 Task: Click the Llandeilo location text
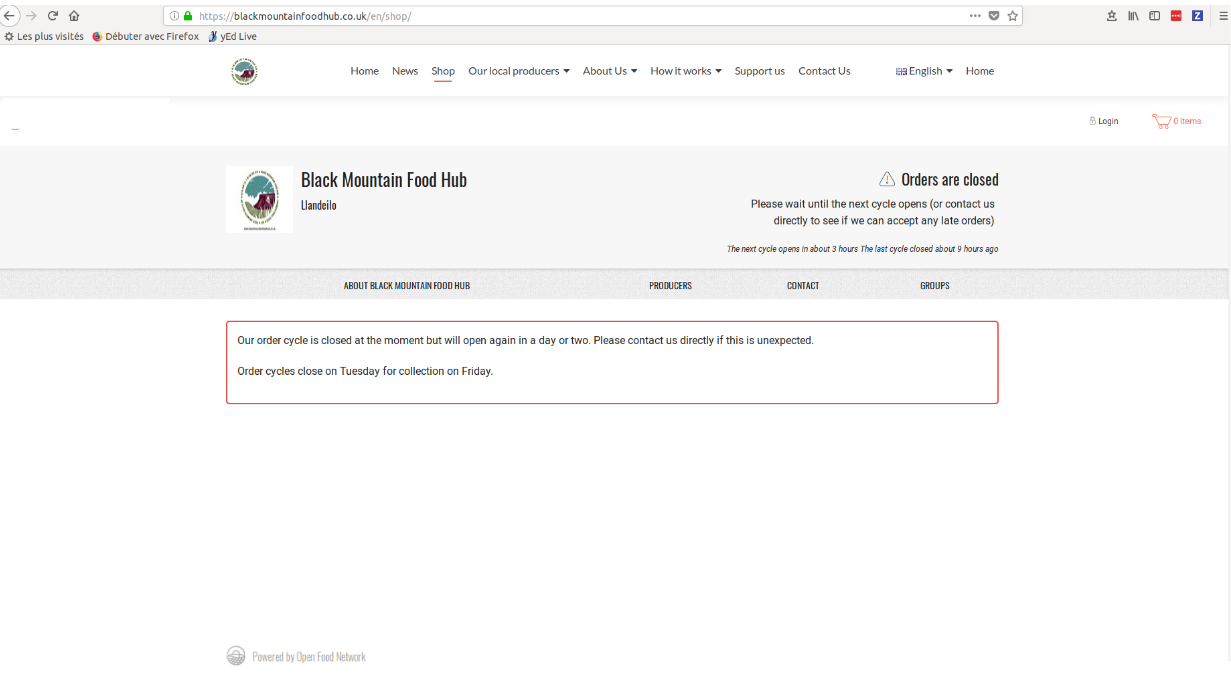[x=319, y=205]
